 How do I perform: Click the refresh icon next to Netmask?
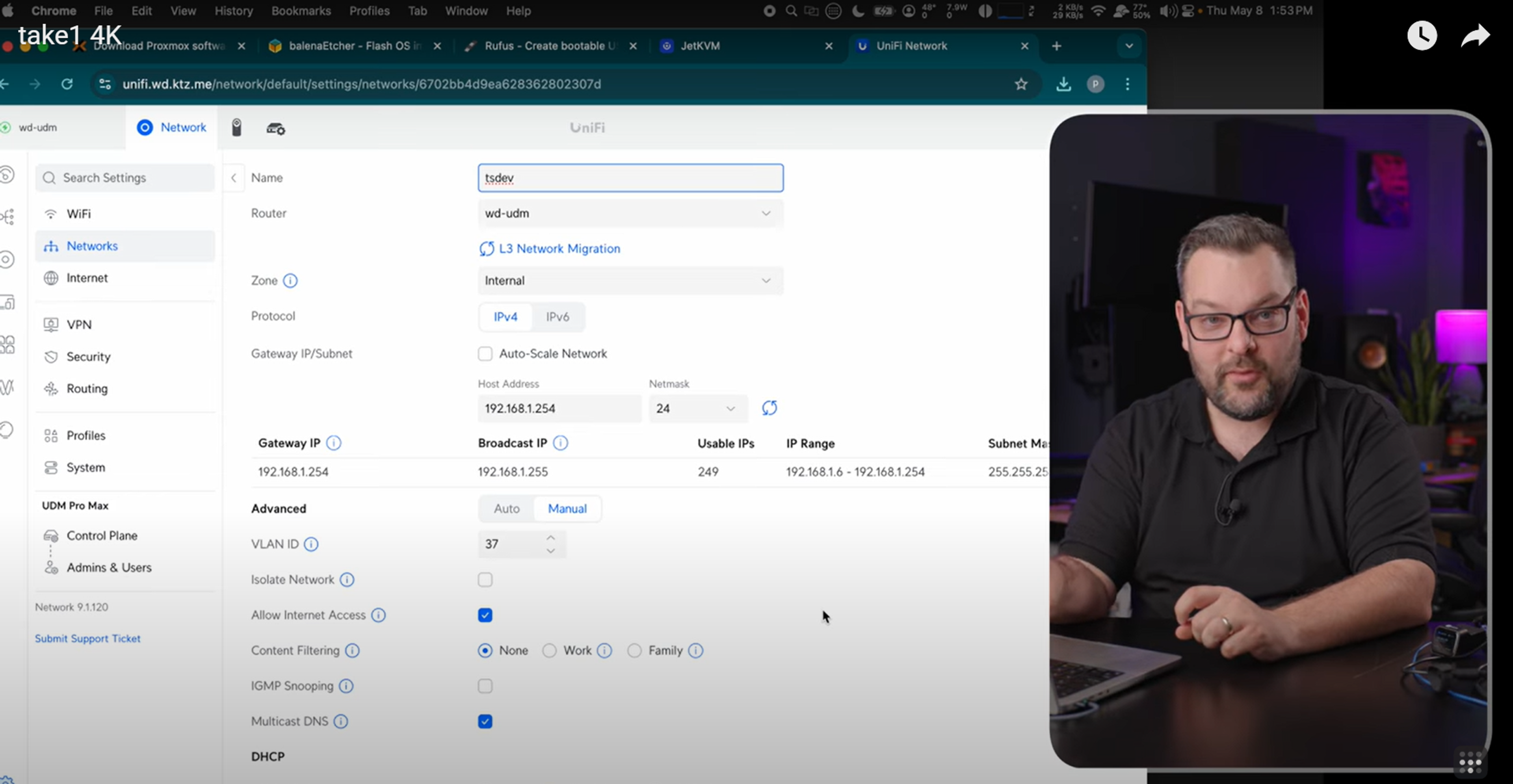[x=769, y=408]
